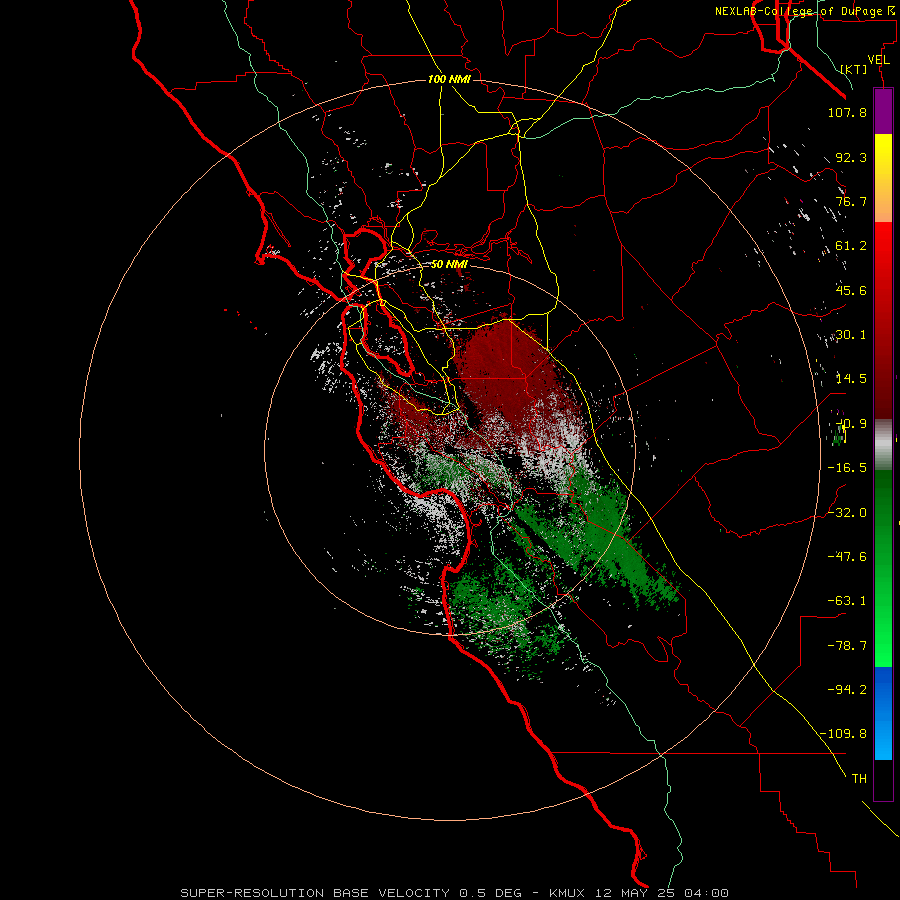Image resolution: width=900 pixels, height=900 pixels.
Task: Click the -63.1 velocity scale value
Action: click(847, 601)
